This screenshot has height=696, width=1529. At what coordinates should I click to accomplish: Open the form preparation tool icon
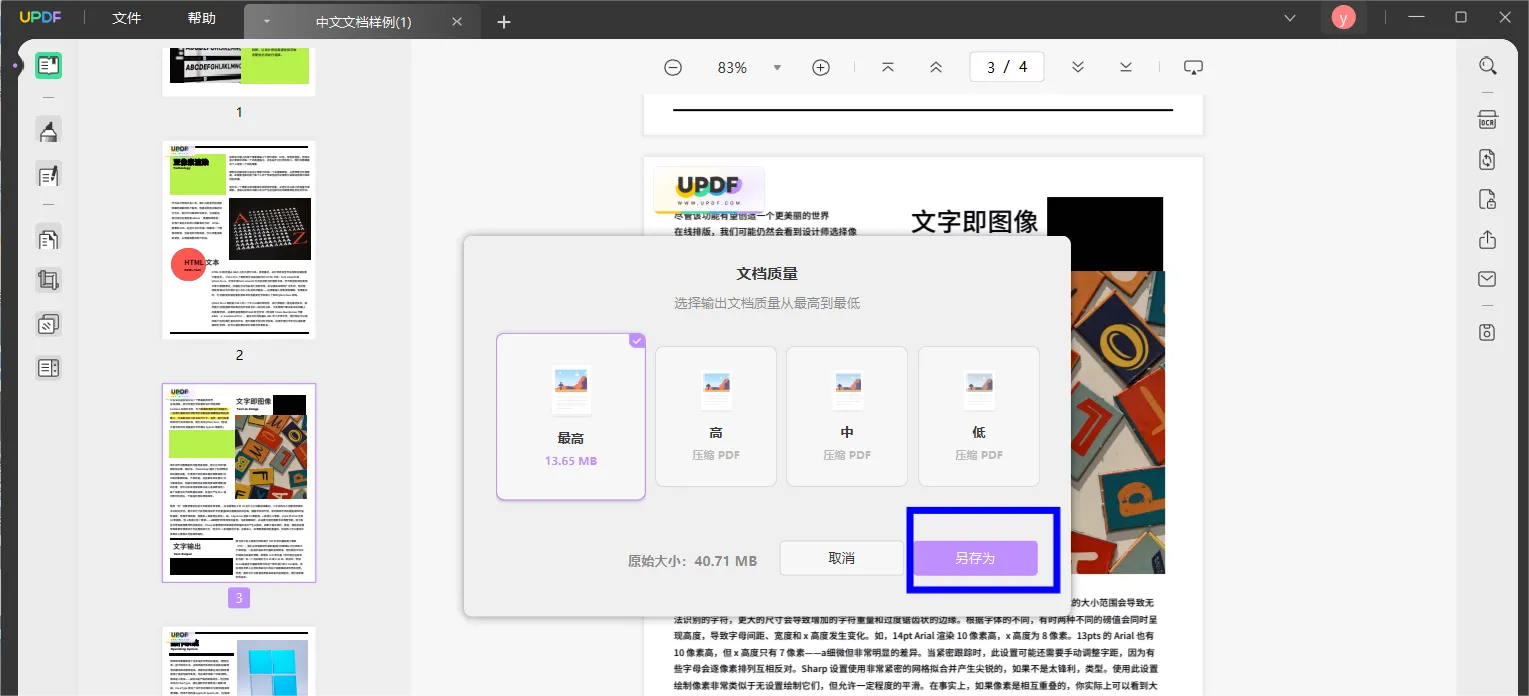point(48,368)
